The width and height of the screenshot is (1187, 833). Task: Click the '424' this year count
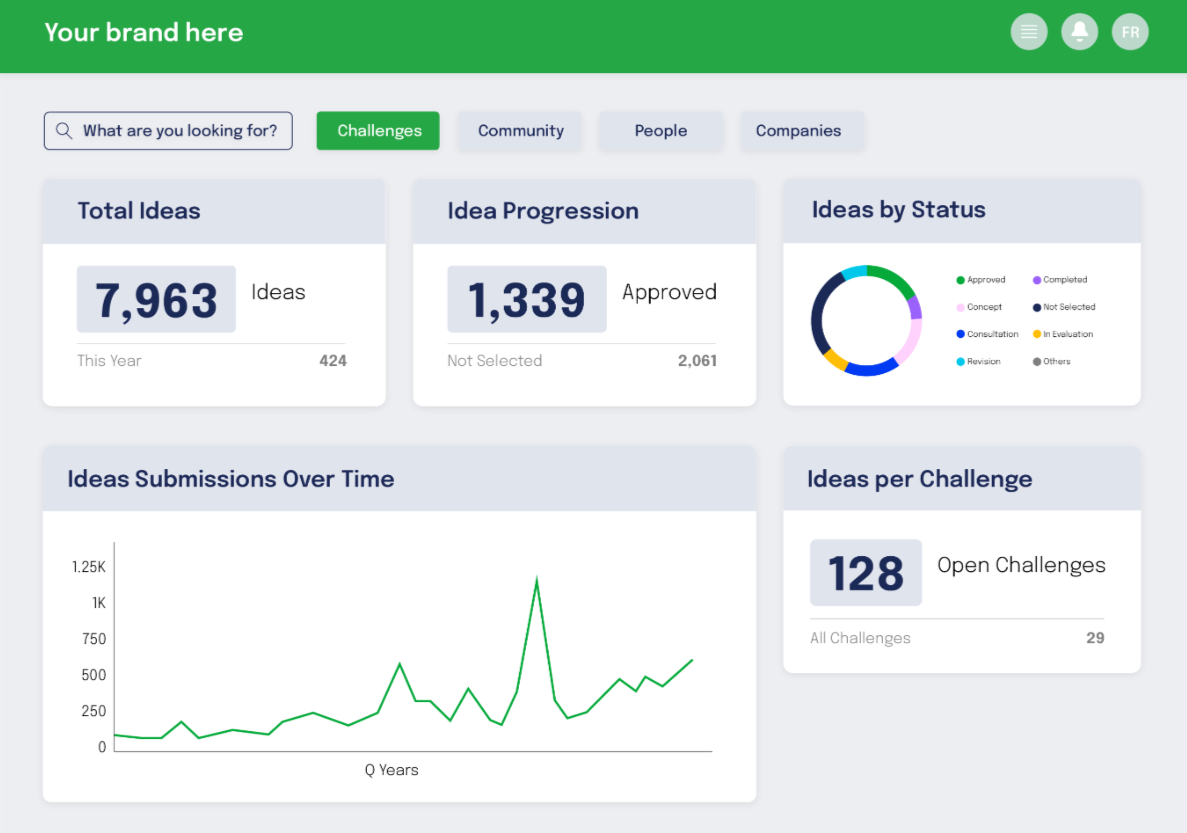tap(333, 361)
